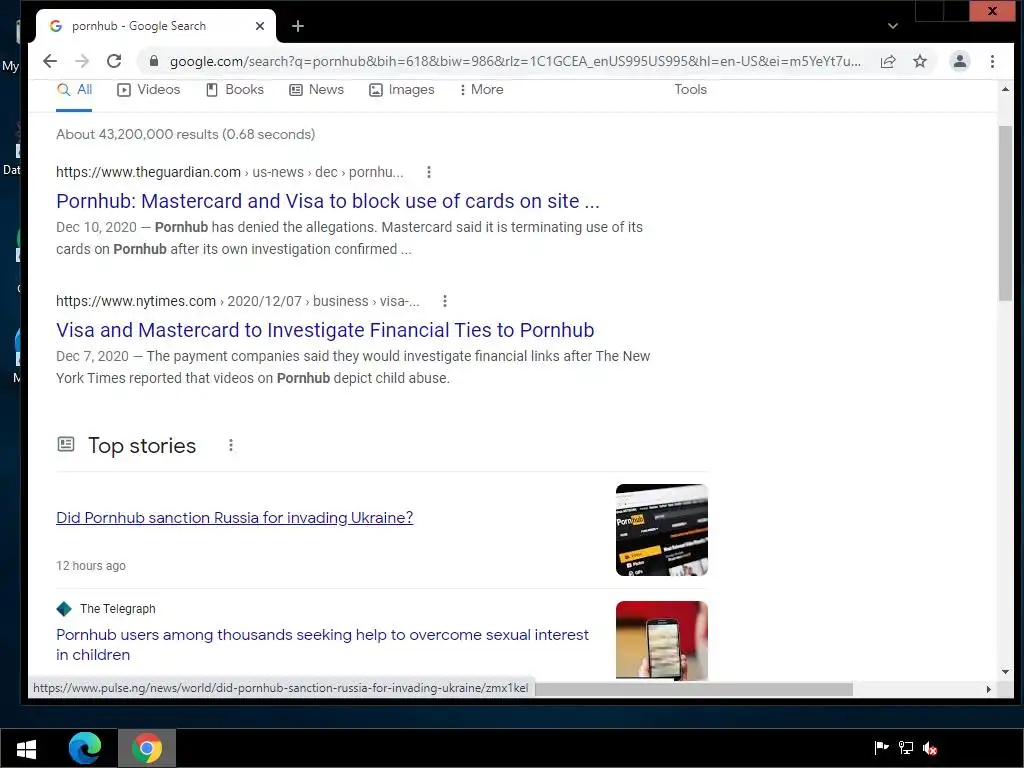Click the 12 hours ago timestamp
The image size is (1024, 768).
pos(91,566)
